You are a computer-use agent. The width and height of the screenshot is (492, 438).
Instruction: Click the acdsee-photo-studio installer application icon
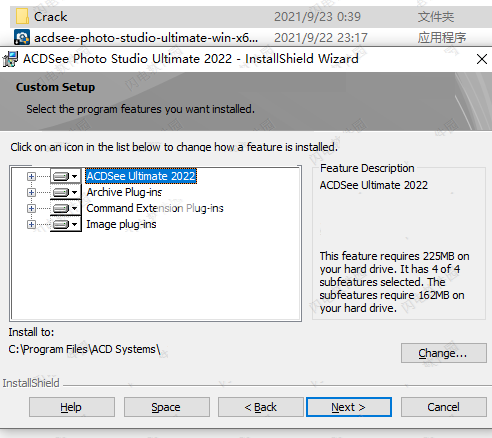(22, 37)
